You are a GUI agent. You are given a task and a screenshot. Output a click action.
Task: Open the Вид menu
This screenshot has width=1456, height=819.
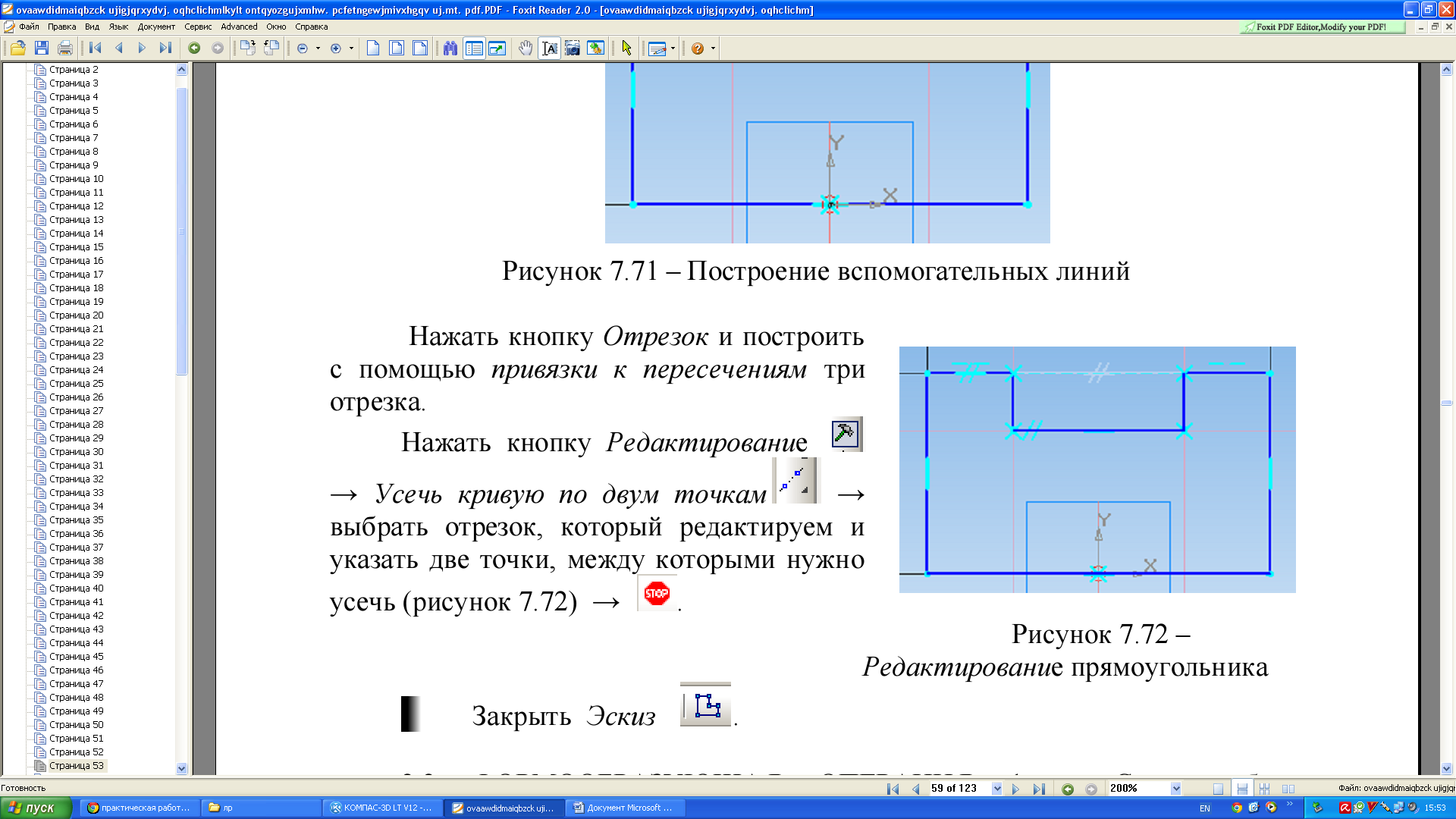coord(92,27)
